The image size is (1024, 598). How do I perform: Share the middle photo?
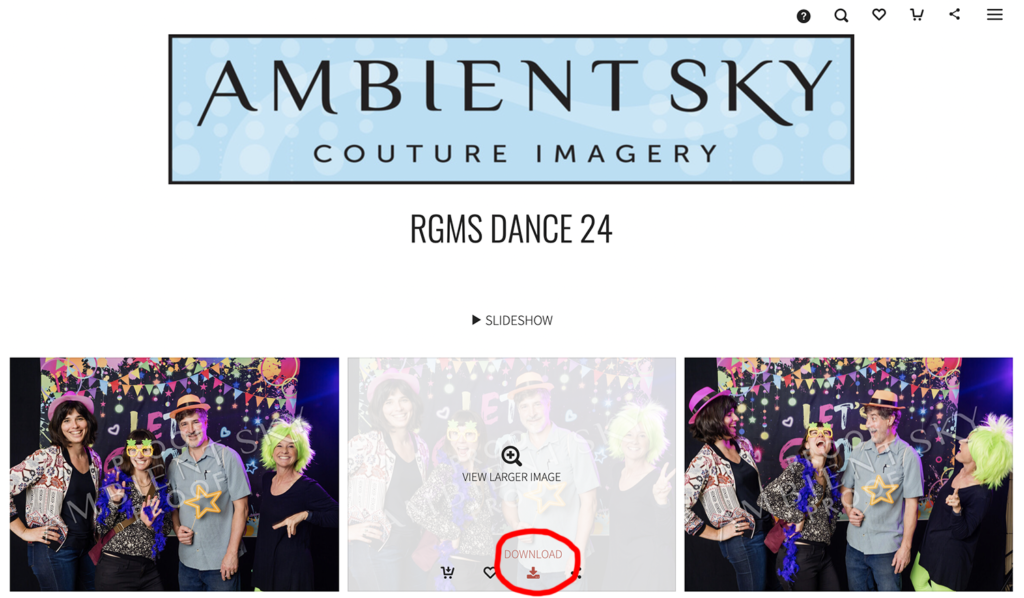coord(576,573)
